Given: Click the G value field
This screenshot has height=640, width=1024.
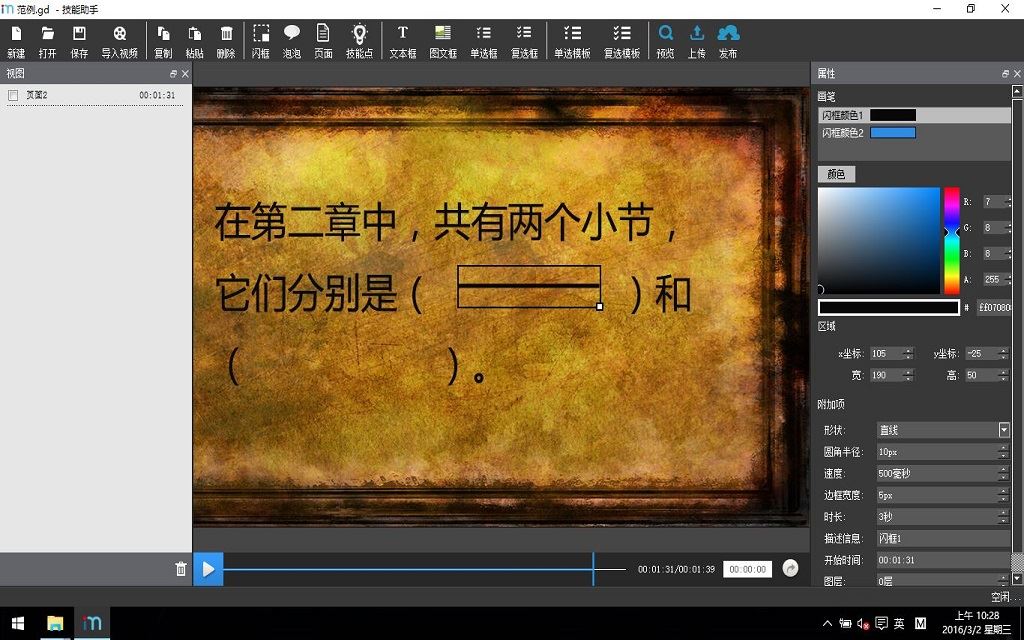Looking at the screenshot, I should click(x=996, y=227).
